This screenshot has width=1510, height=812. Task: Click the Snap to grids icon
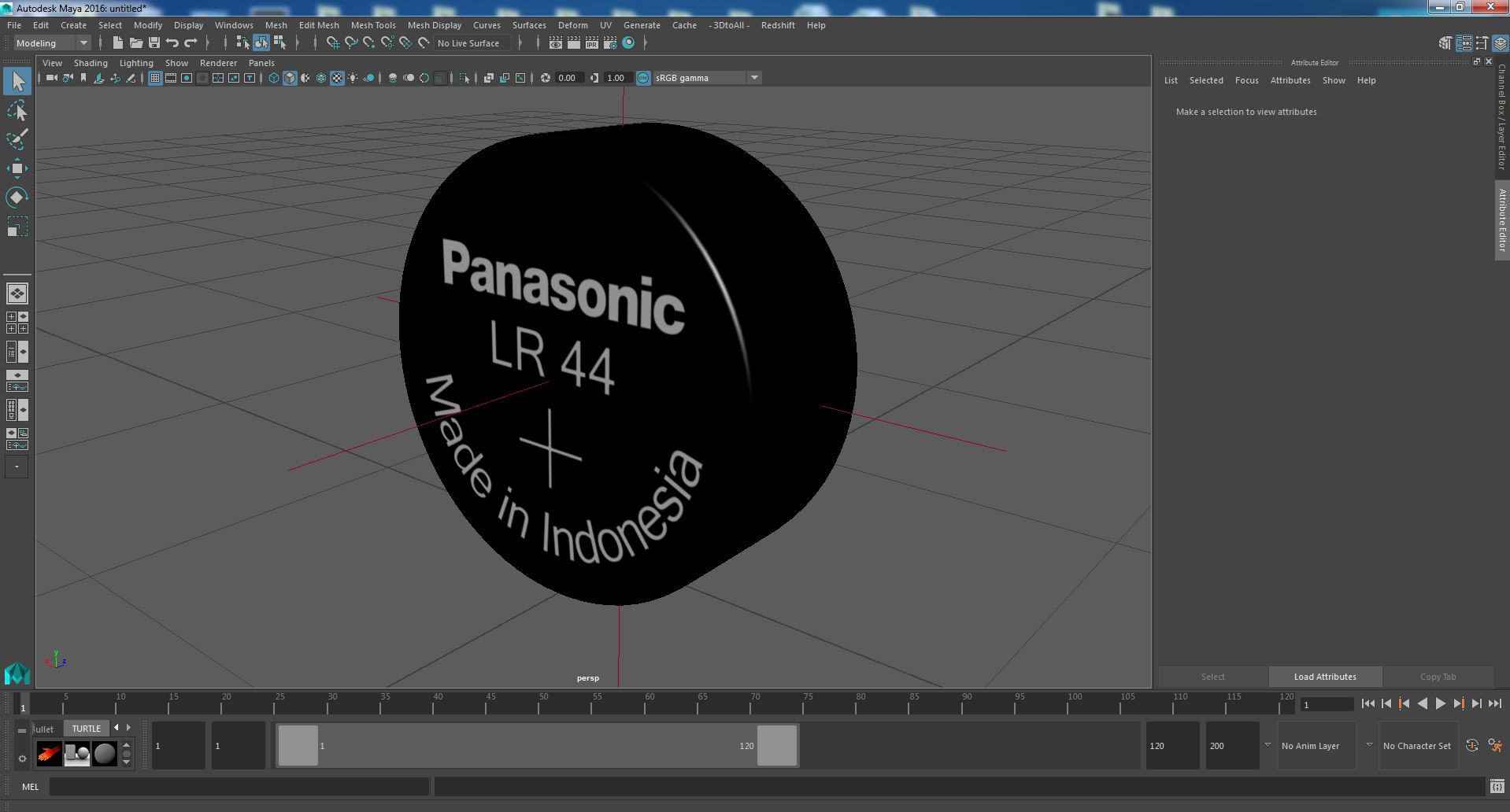(x=332, y=43)
